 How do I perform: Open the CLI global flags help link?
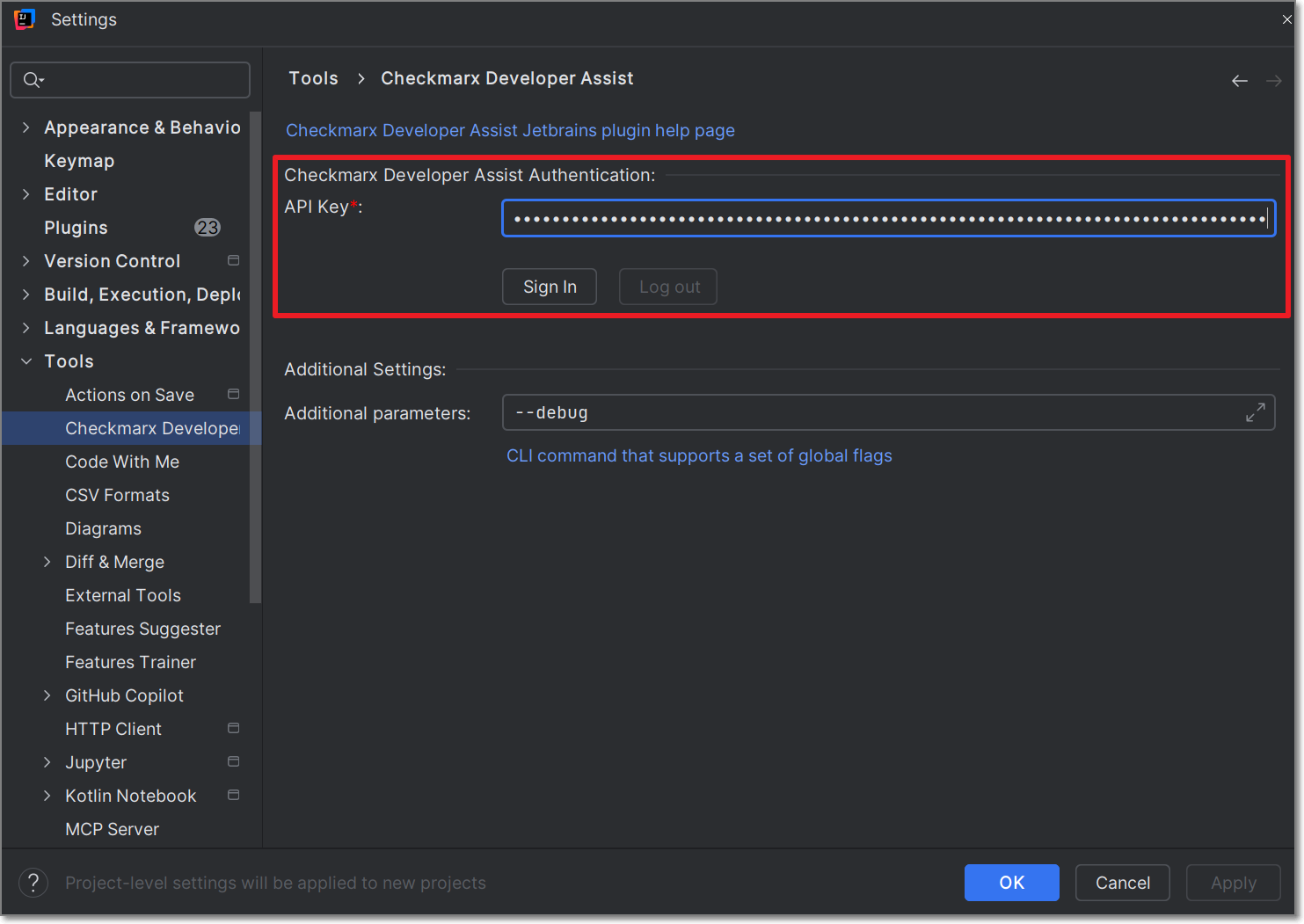pyautogui.click(x=699, y=455)
